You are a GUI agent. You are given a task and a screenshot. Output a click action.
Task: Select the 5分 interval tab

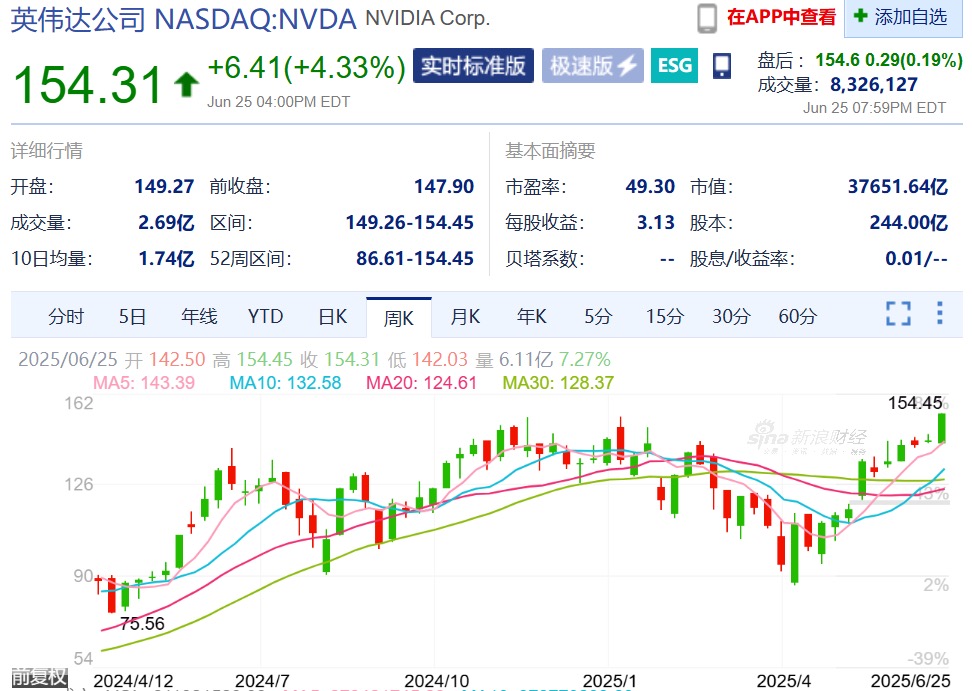(x=598, y=317)
